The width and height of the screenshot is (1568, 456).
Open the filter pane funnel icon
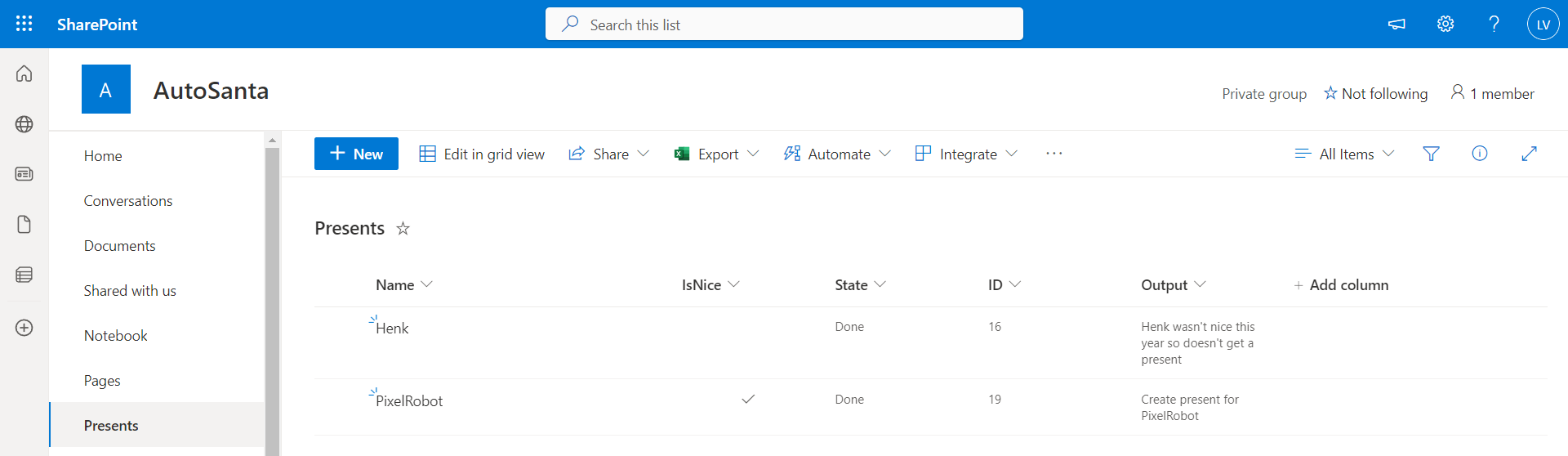1431,154
